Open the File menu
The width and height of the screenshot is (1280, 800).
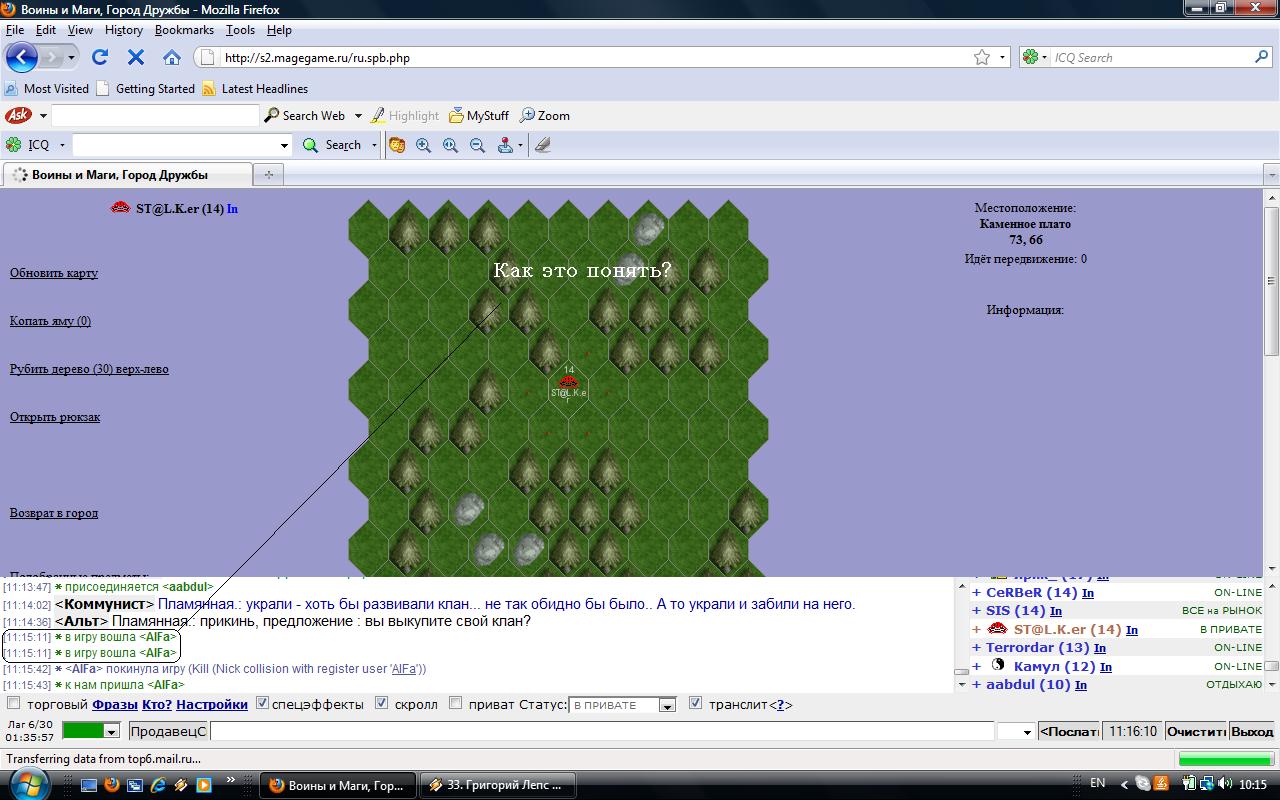point(15,30)
